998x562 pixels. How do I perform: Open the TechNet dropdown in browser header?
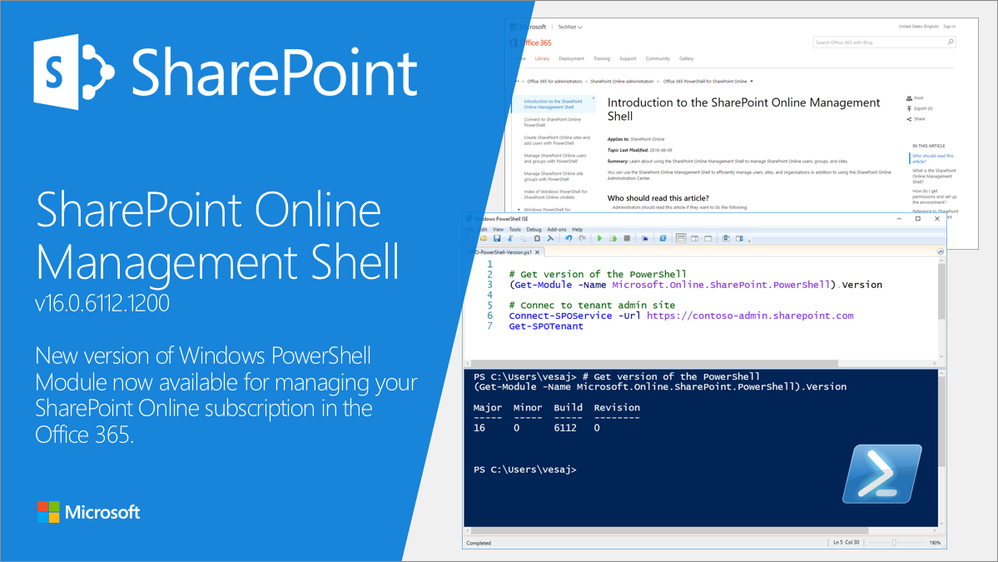(570, 27)
